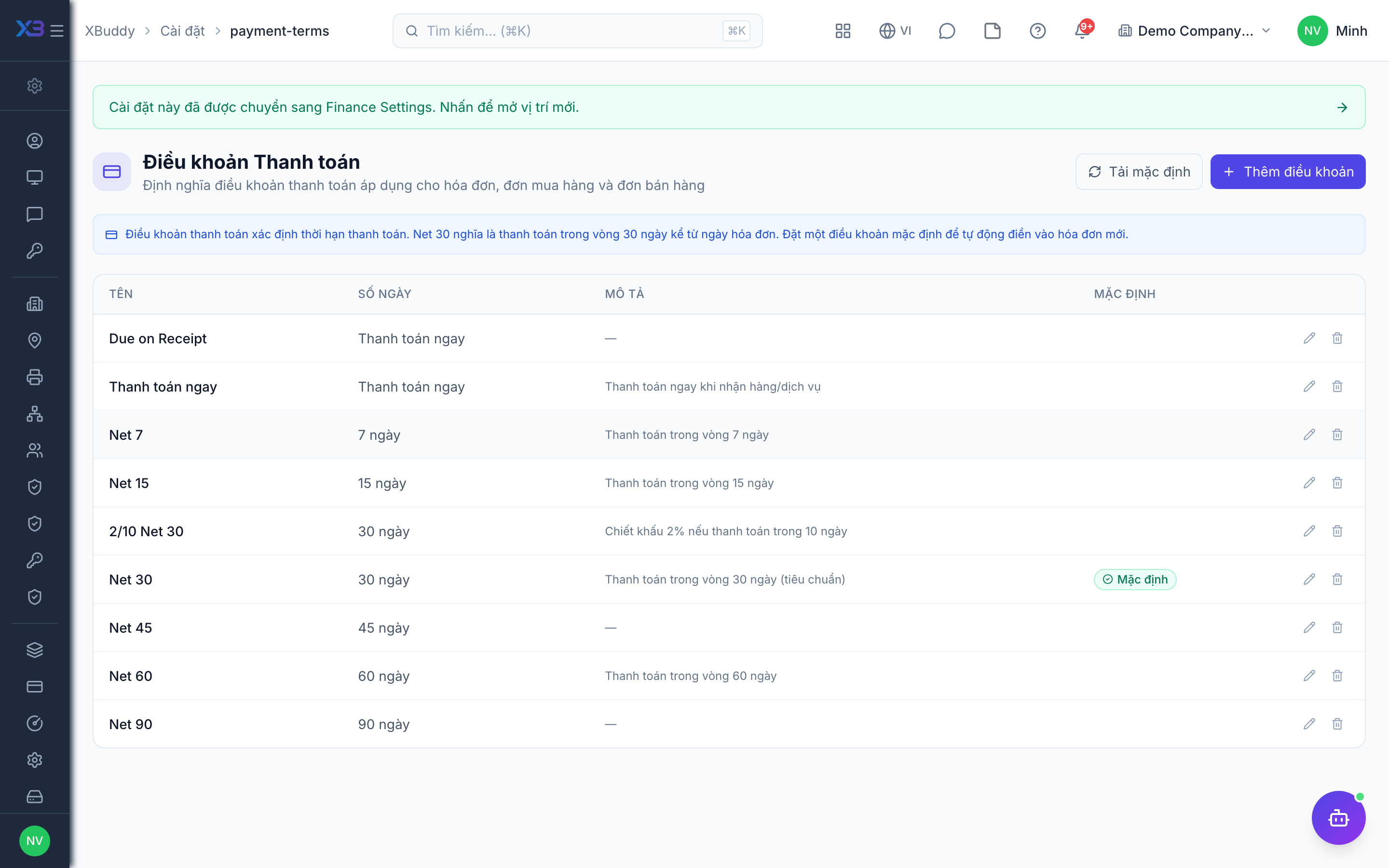Open the gear icon at sidebar top

[x=34, y=85]
